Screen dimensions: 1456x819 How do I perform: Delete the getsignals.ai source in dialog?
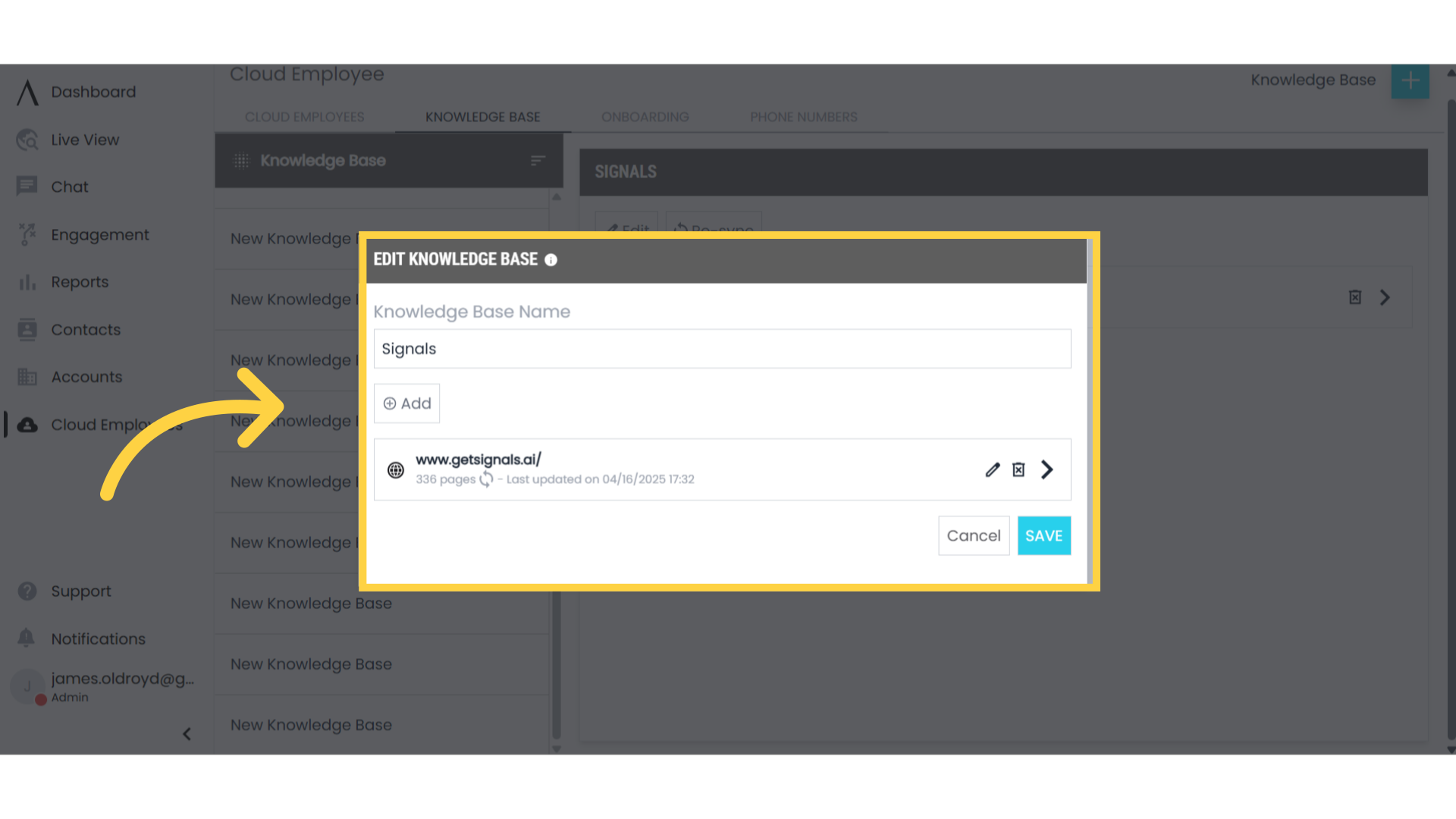coord(1018,470)
